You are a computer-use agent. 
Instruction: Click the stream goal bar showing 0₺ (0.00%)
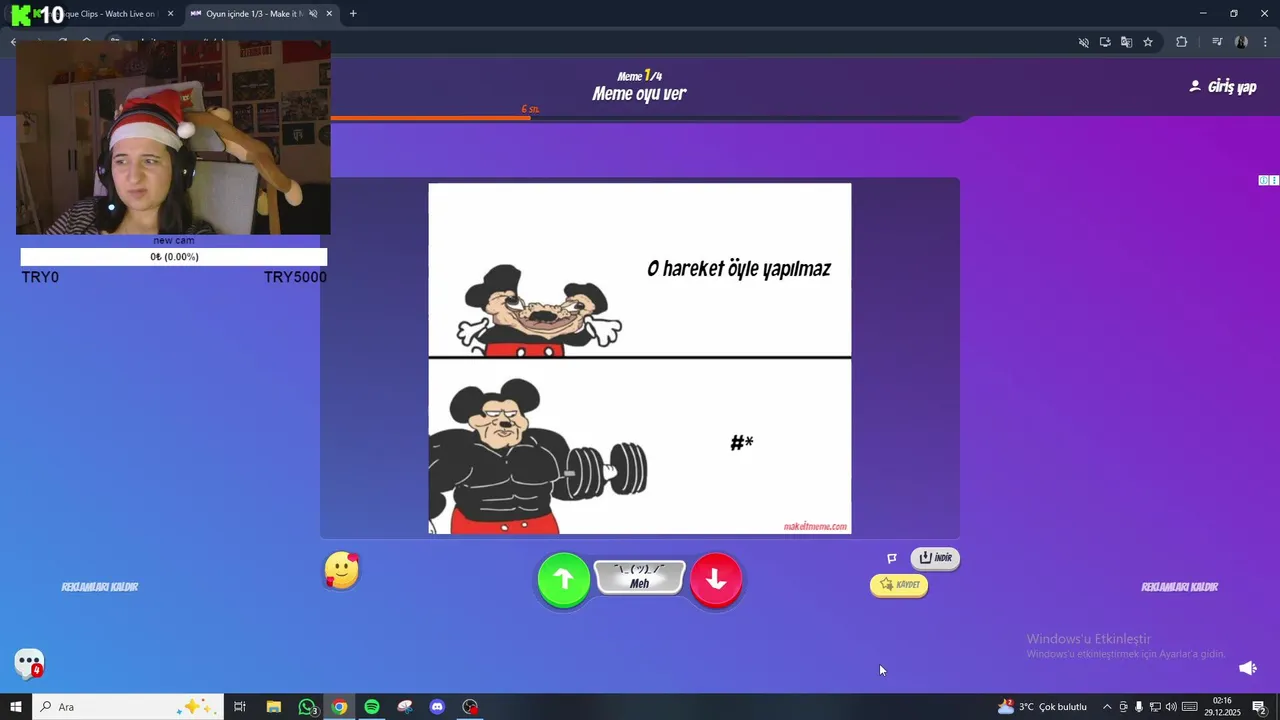pos(174,257)
